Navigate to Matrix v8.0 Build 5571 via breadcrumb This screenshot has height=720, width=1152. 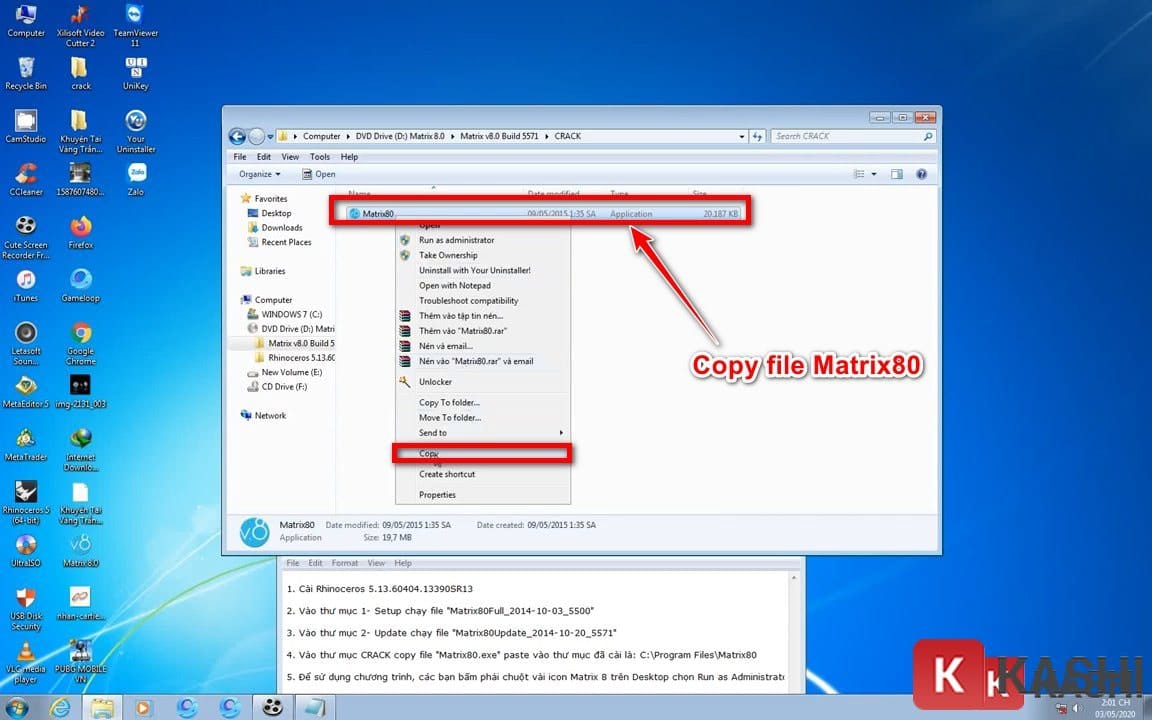point(498,136)
